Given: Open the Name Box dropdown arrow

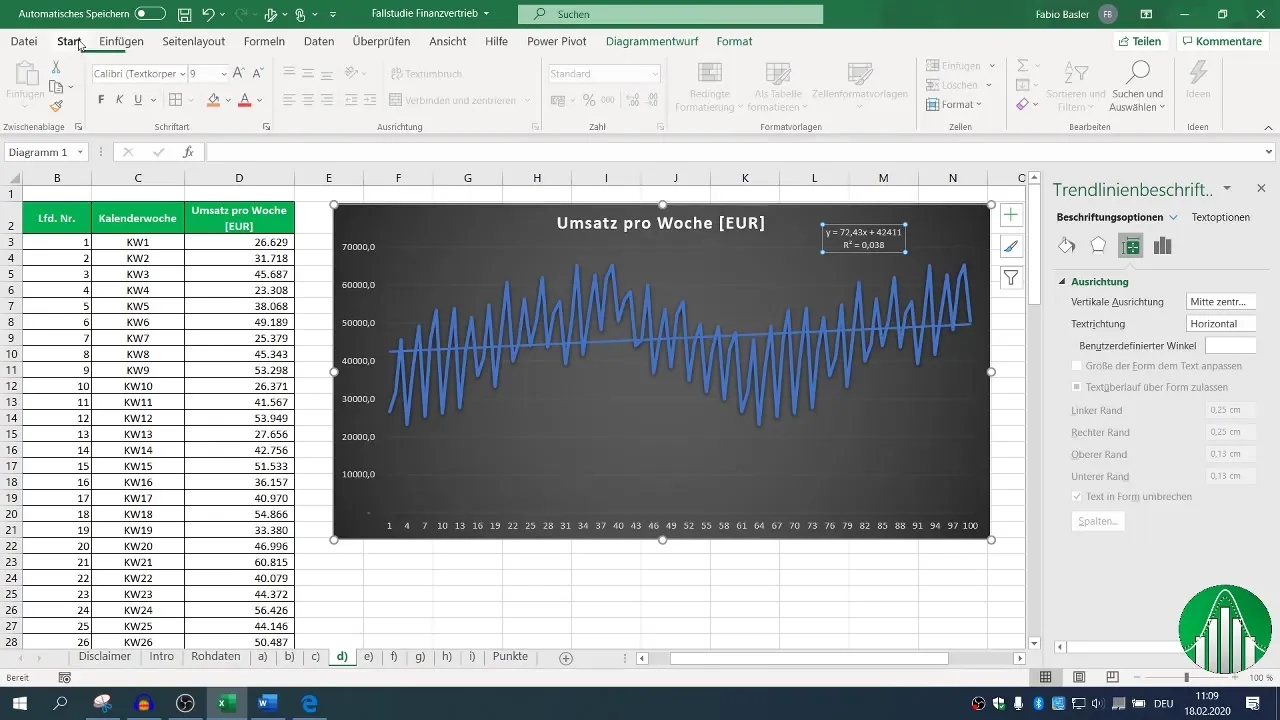Looking at the screenshot, I should tap(79, 152).
